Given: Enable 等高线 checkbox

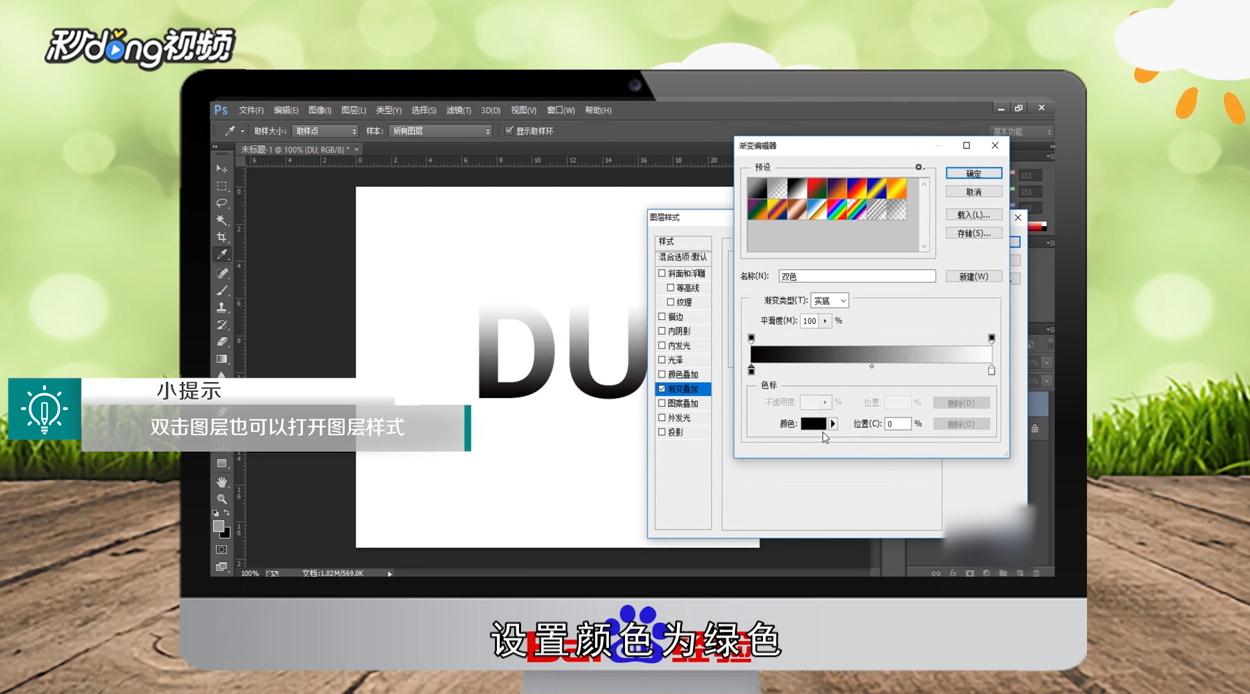Looking at the screenshot, I should point(671,288).
